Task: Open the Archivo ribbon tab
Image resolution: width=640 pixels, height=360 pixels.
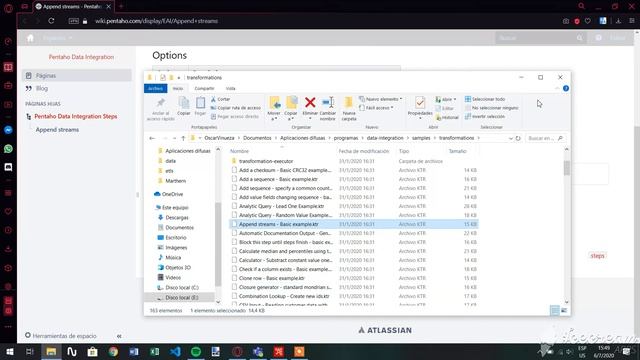Action: pos(156,88)
